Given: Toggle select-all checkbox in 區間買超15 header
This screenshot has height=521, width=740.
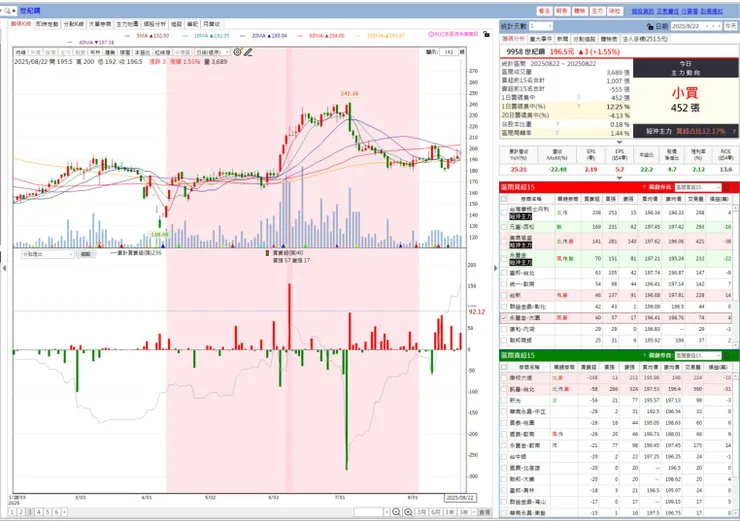Looking at the screenshot, I should [x=504, y=199].
